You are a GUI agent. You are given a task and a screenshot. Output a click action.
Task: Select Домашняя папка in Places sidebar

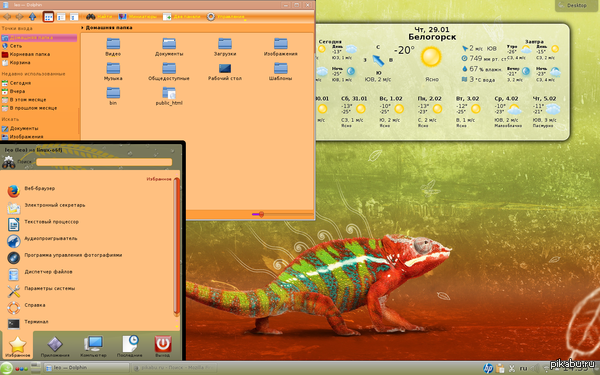[39, 38]
